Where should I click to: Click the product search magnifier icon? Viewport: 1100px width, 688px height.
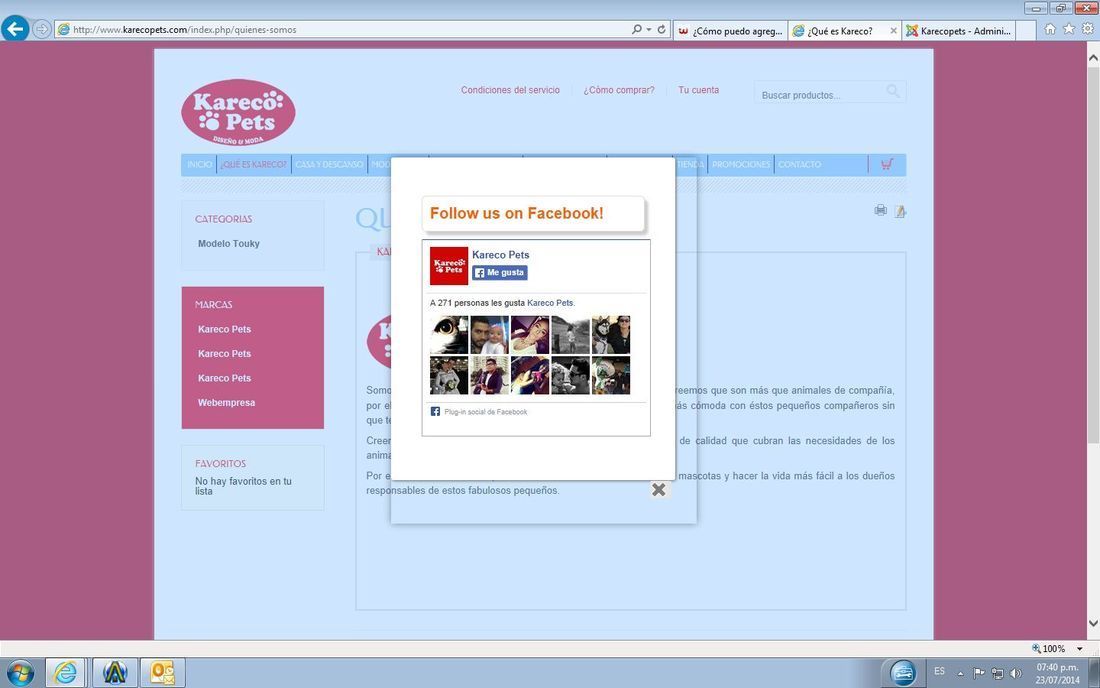[893, 91]
